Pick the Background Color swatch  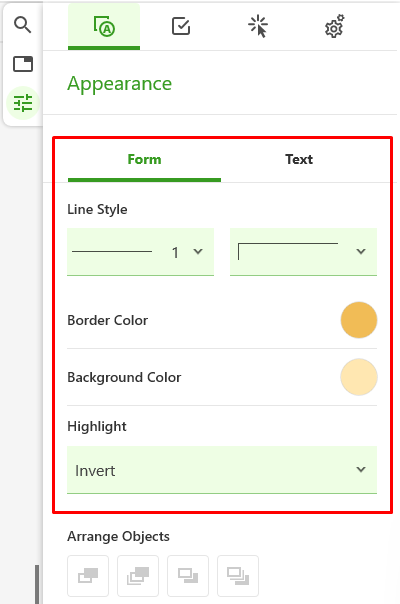click(359, 377)
